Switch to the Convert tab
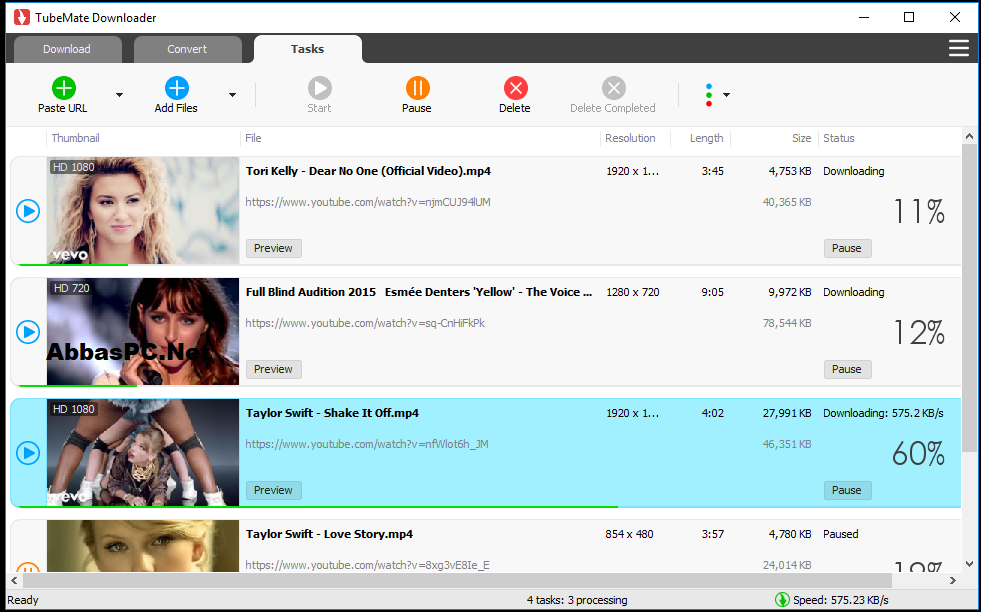This screenshot has height=612, width=981. tap(187, 49)
